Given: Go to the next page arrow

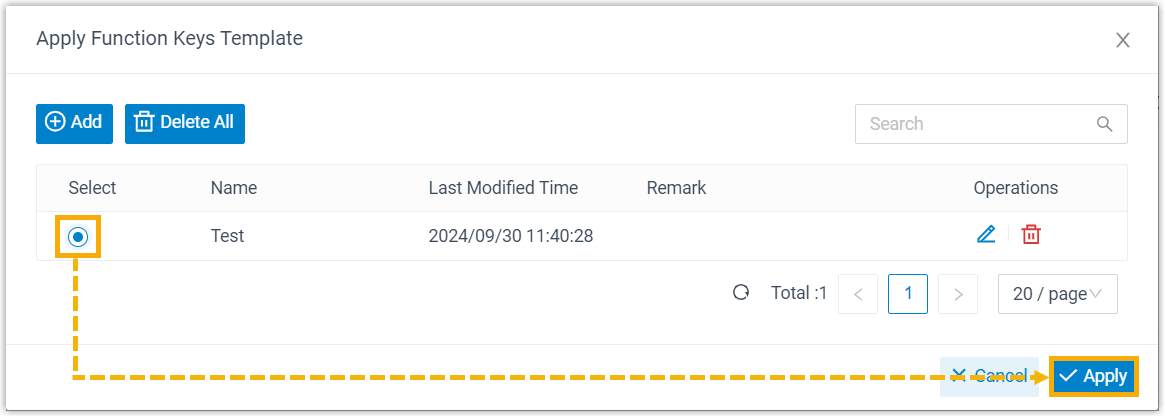Looking at the screenshot, I should 958,294.
